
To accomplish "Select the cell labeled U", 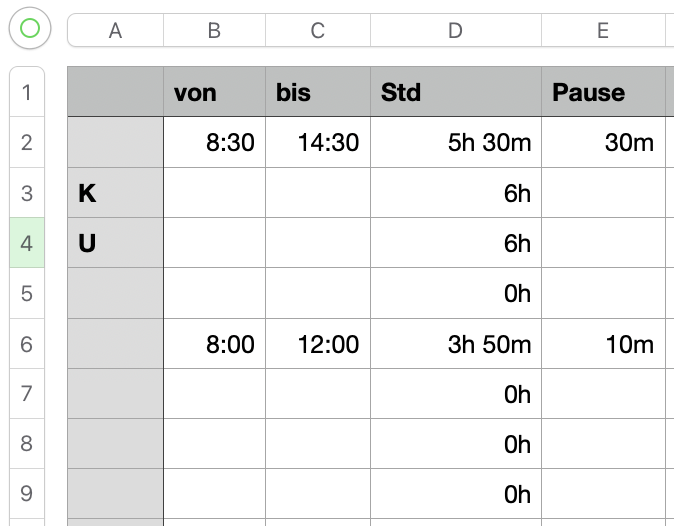I will 115,243.
